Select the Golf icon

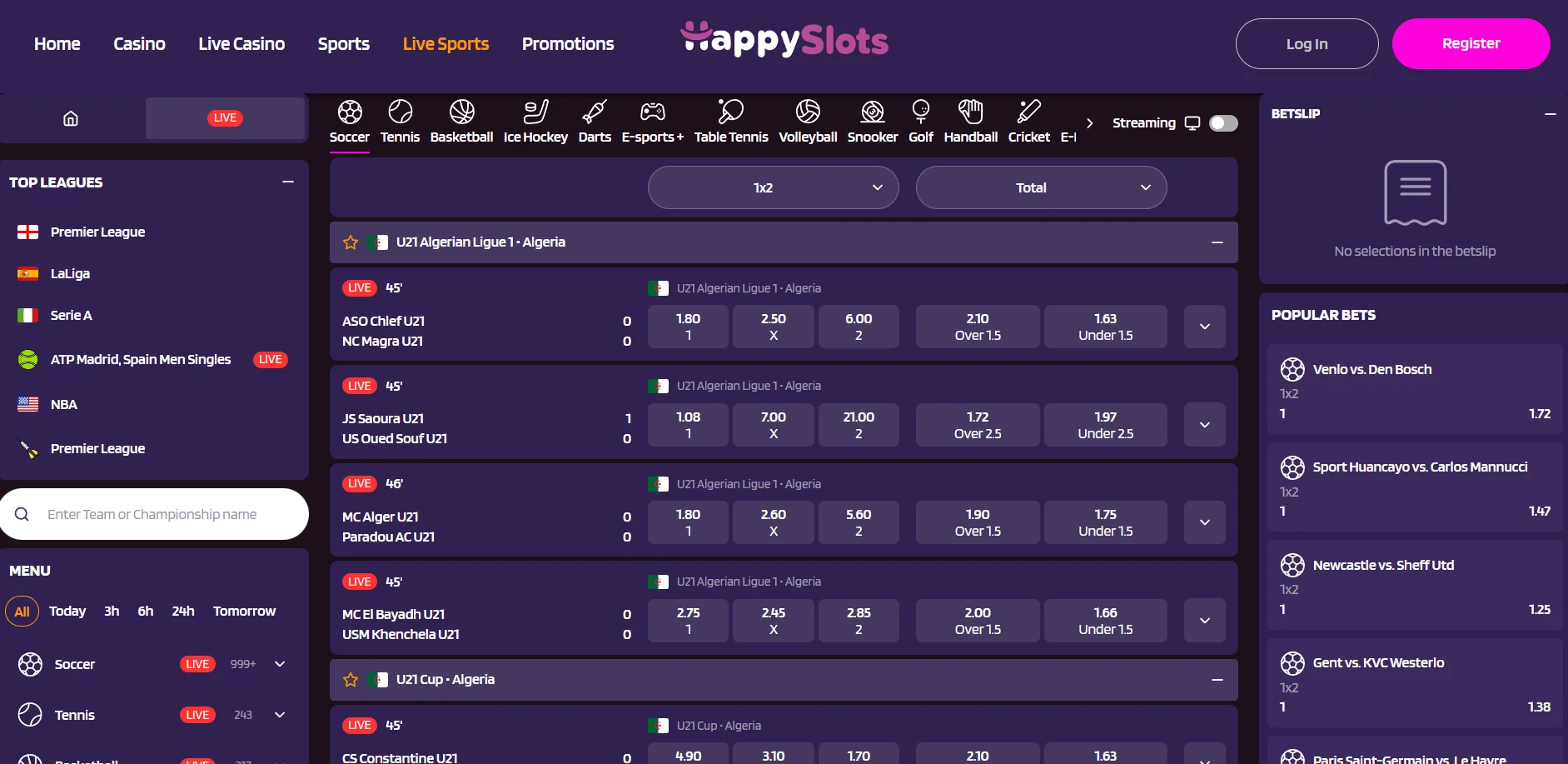pos(920,112)
